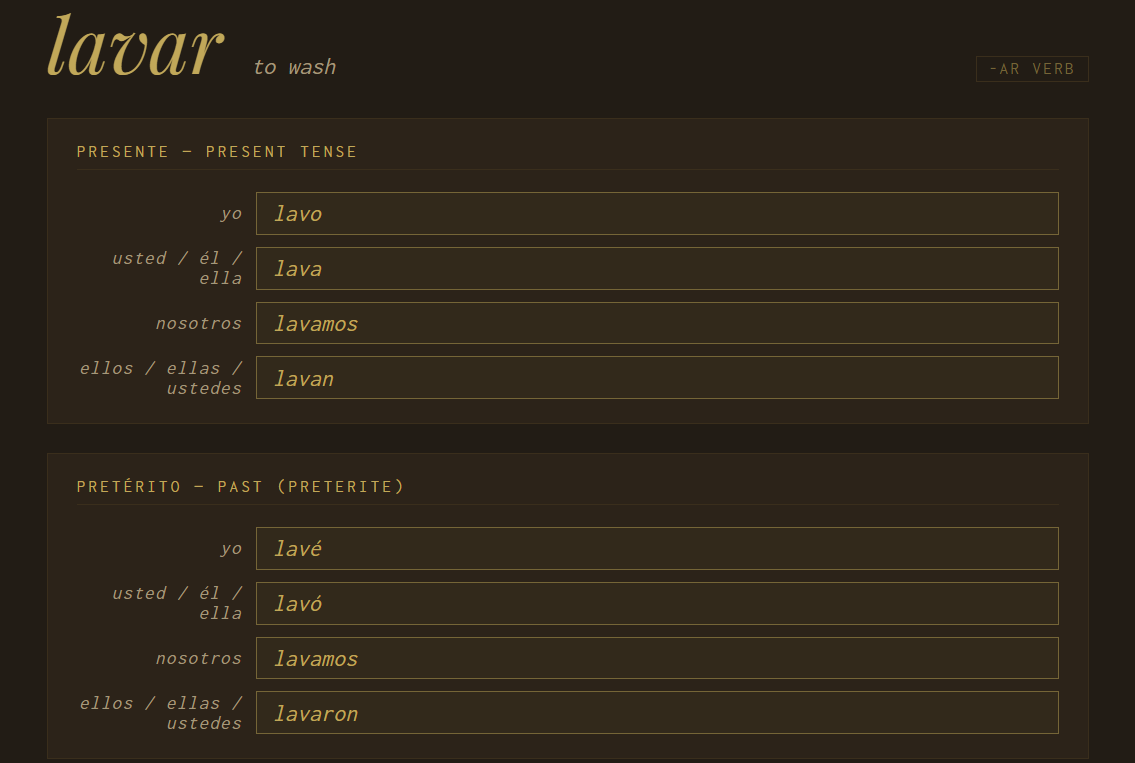This screenshot has height=763, width=1135.
Task: Click the present tense yo input field
Action: (656, 214)
